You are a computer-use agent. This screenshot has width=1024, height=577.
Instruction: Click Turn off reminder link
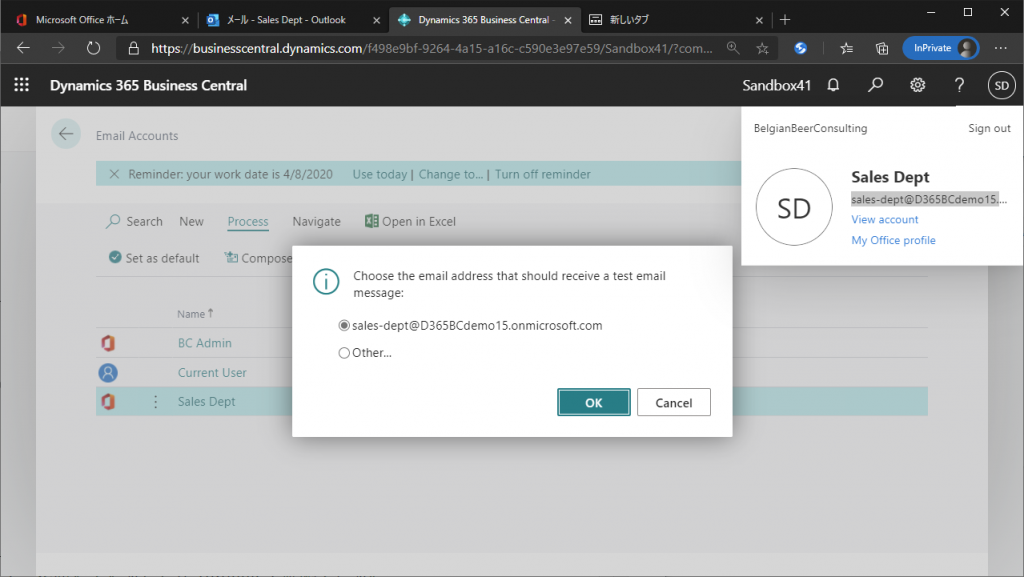[542, 174]
